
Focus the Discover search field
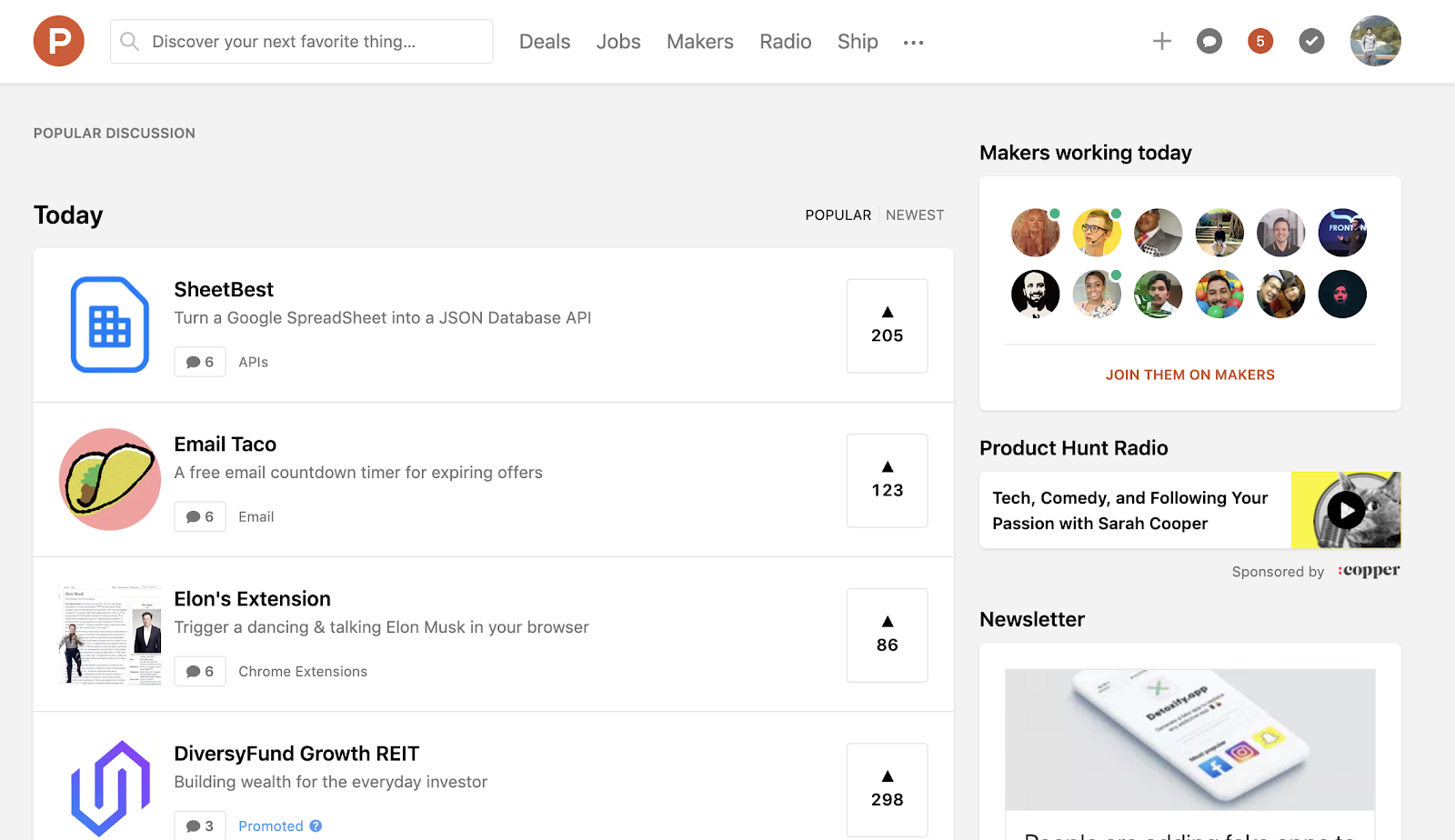(x=302, y=42)
